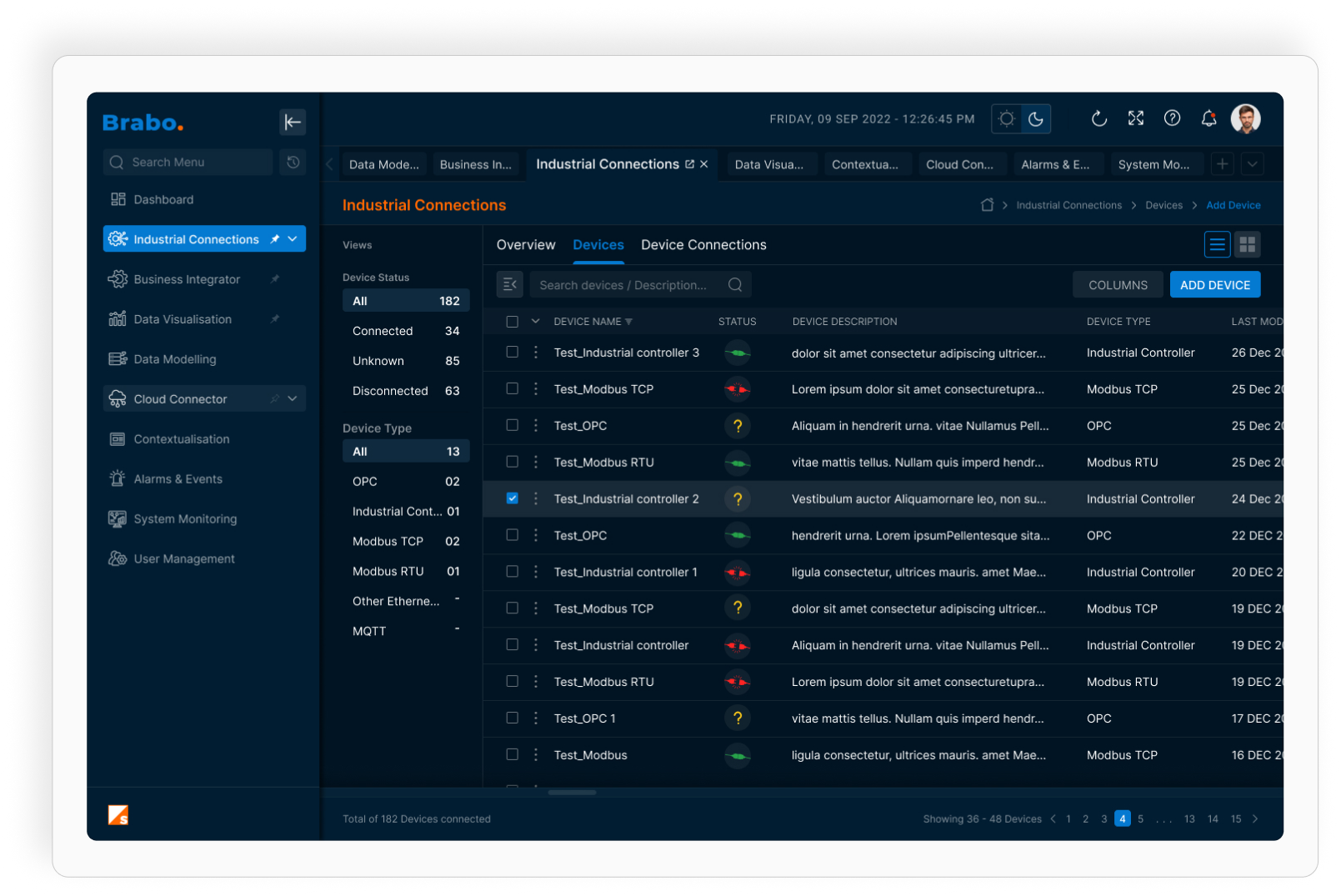This screenshot has height=896, width=1341.
Task: Collapse the Views filter panel icon
Action: tap(509, 285)
